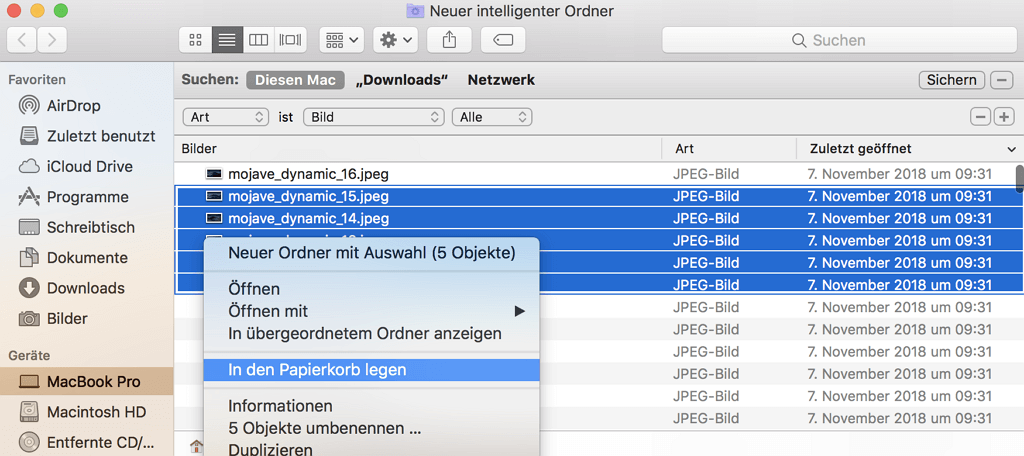Go back with the left arrow button

pos(22,40)
